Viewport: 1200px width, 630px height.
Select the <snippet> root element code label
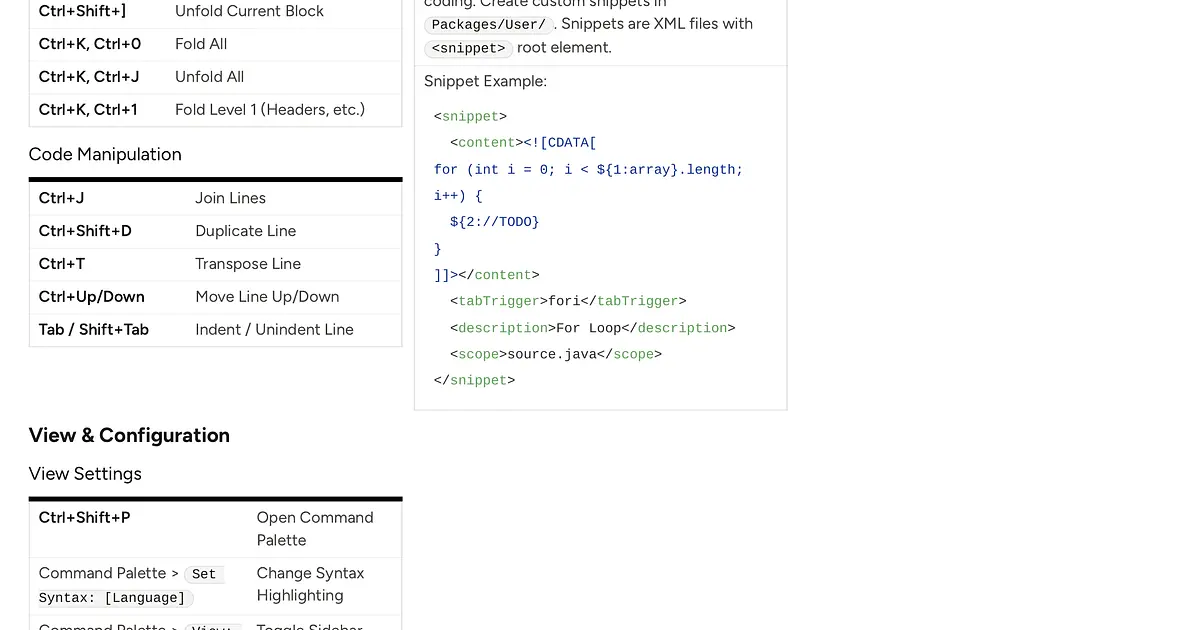click(468, 48)
